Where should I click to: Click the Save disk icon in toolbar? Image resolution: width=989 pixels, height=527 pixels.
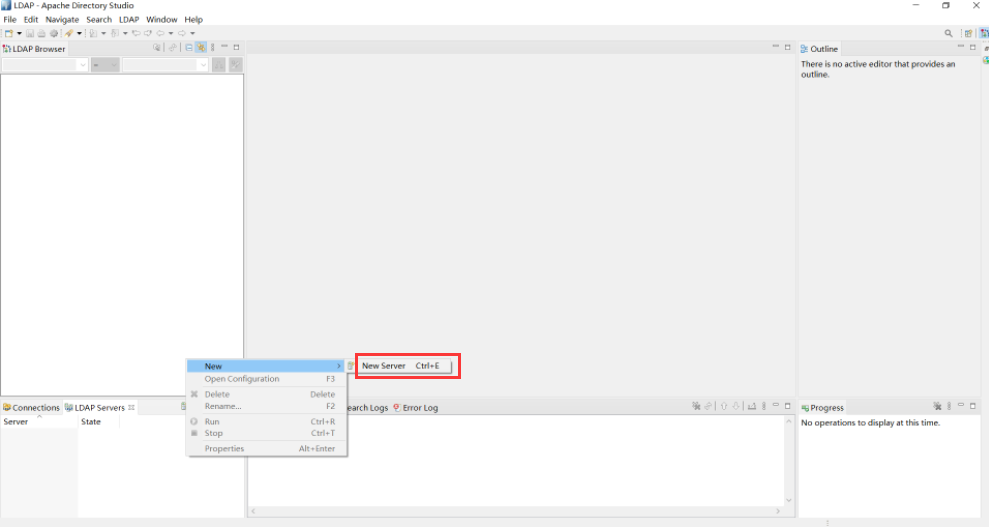[x=30, y=33]
